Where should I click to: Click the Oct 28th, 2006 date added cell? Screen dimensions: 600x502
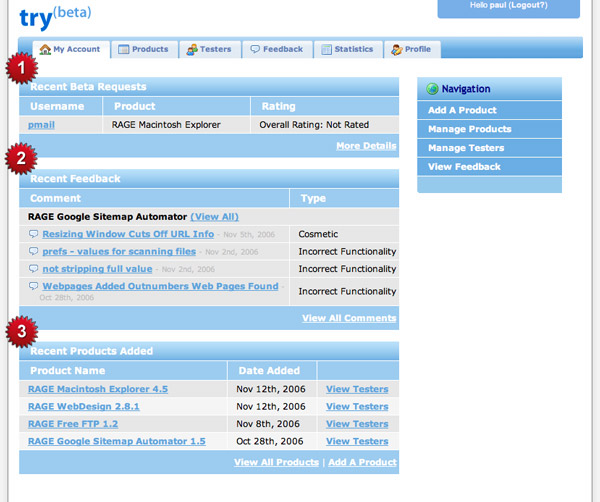point(272,441)
